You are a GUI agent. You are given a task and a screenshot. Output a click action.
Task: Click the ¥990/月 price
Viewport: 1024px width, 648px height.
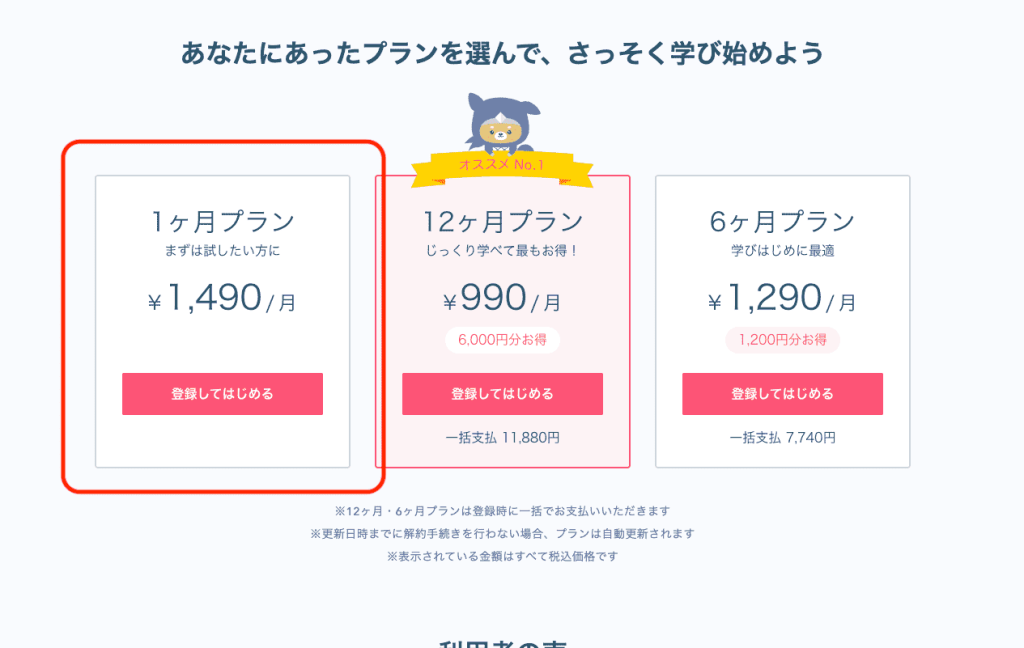click(x=502, y=298)
